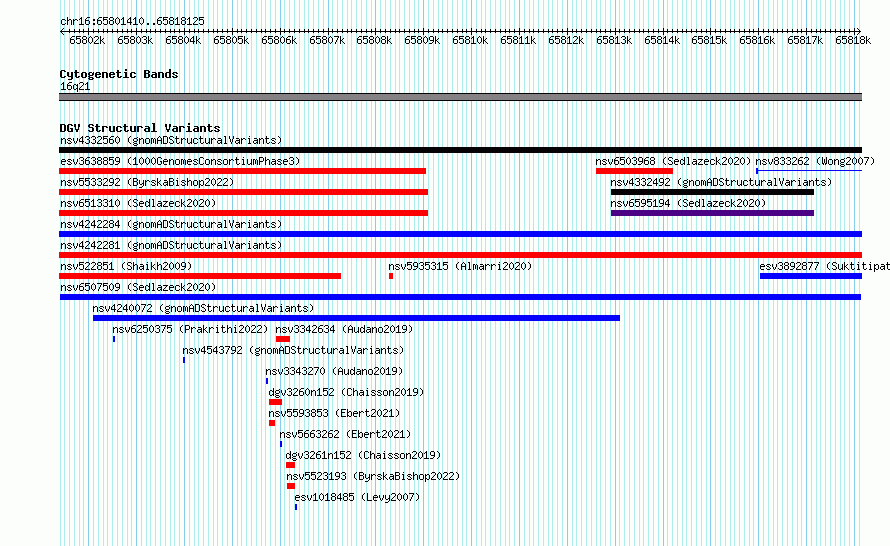Click the chr16:65801410..65818125 region label
890x546 pixels.
pyautogui.click(x=132, y=21)
